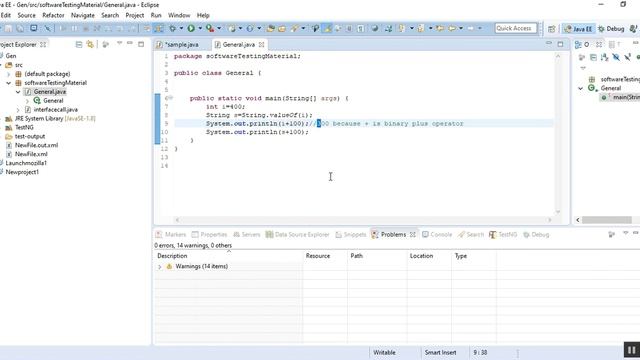Screen dimensions: 640x360
Task: Open the Back navigation history dropdown
Action: click(461, 28)
